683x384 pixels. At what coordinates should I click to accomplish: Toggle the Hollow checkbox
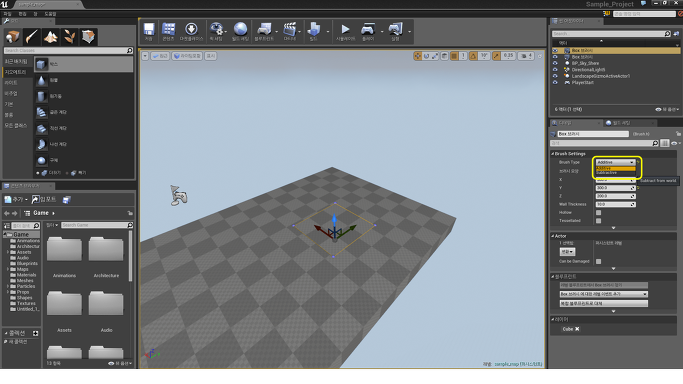(x=598, y=212)
